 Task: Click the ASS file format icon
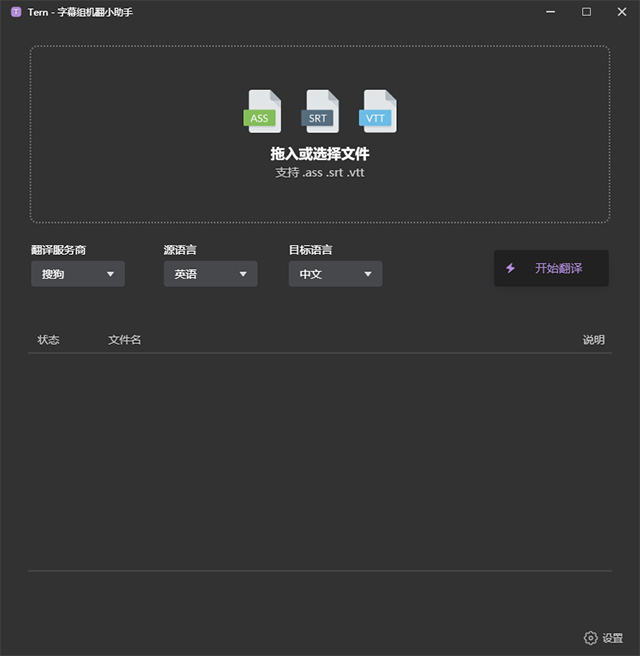point(262,111)
